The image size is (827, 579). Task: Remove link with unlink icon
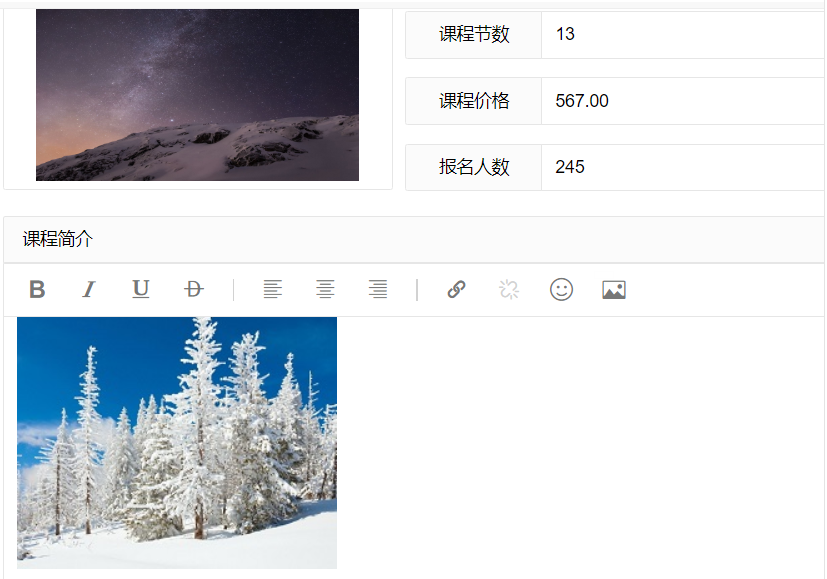click(x=509, y=290)
